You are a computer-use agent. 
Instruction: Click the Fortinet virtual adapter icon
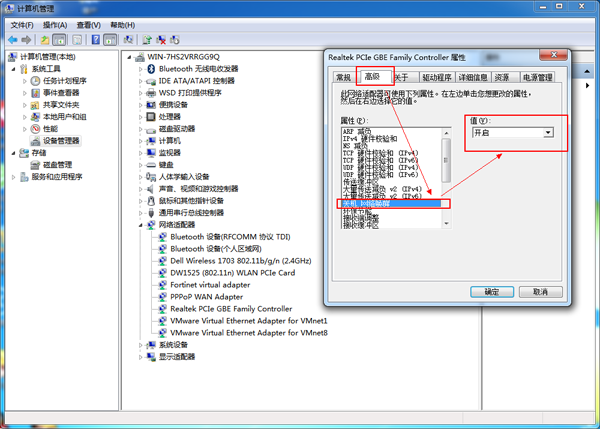coord(163,285)
